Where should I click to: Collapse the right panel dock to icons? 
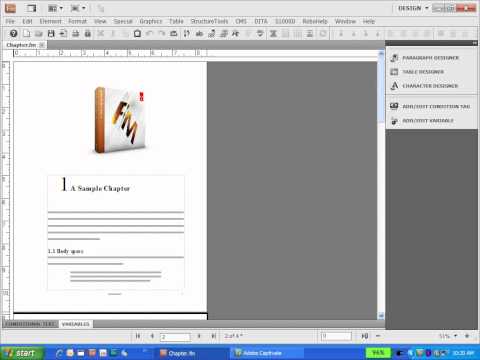pos(474,43)
